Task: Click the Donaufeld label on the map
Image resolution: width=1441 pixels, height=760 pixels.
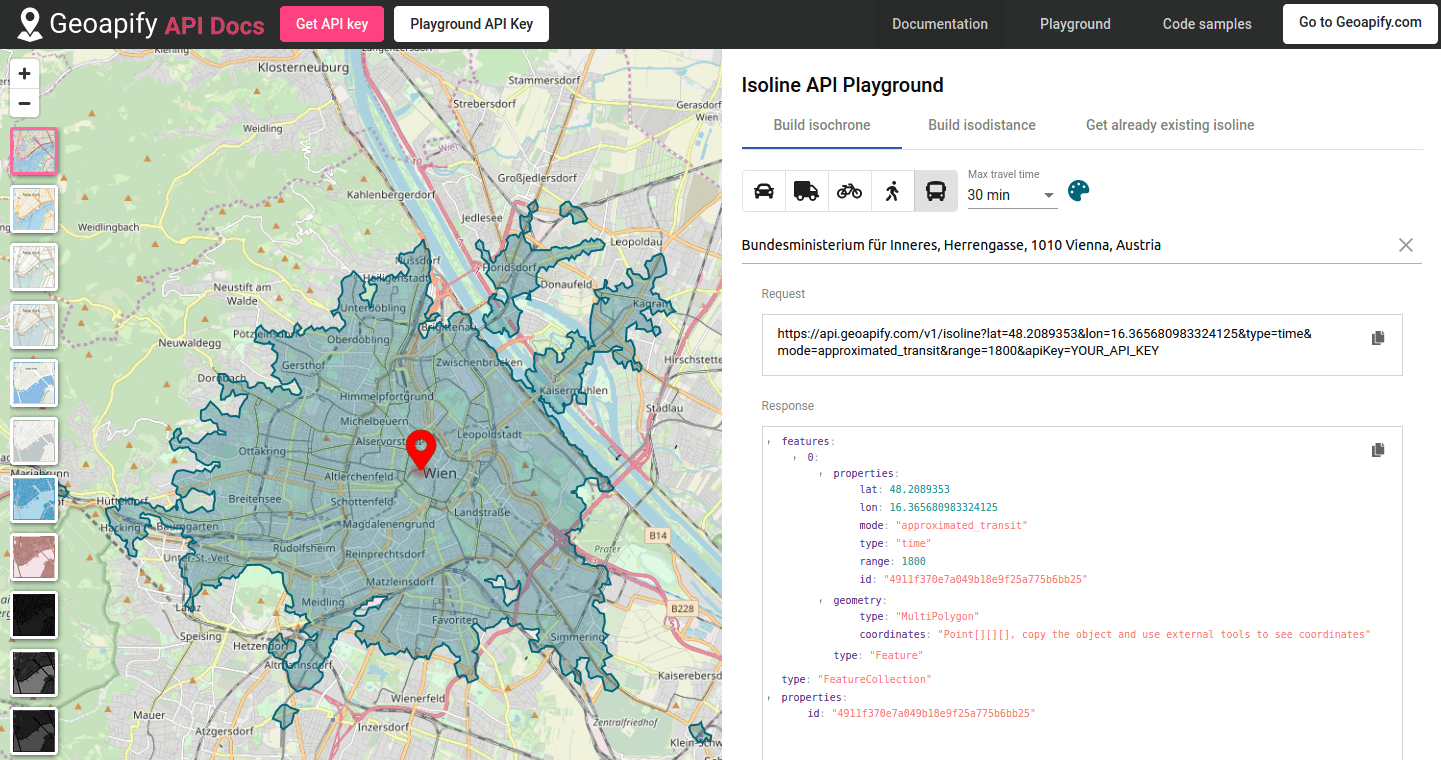Action: point(565,284)
